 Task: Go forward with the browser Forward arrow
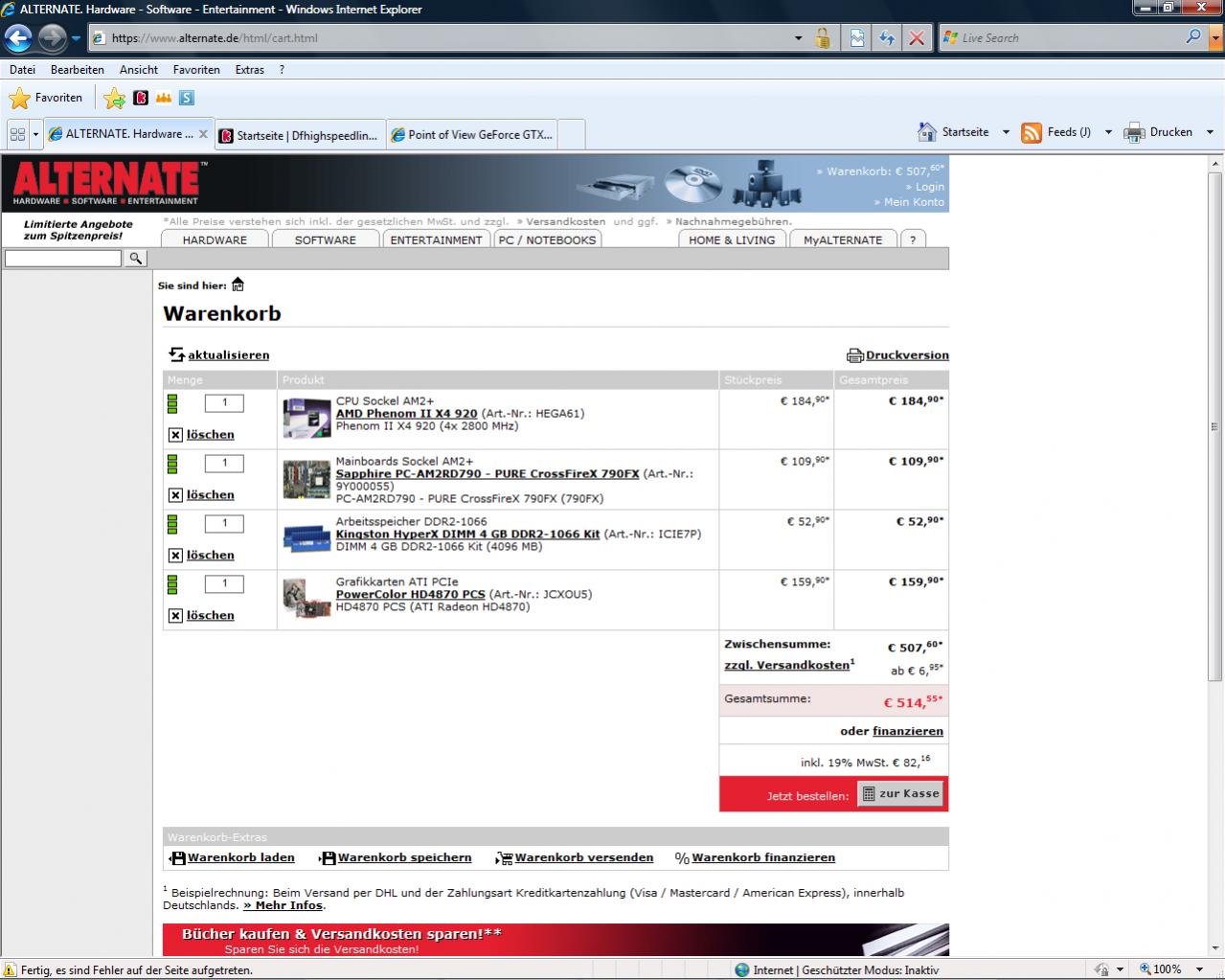click(53, 38)
